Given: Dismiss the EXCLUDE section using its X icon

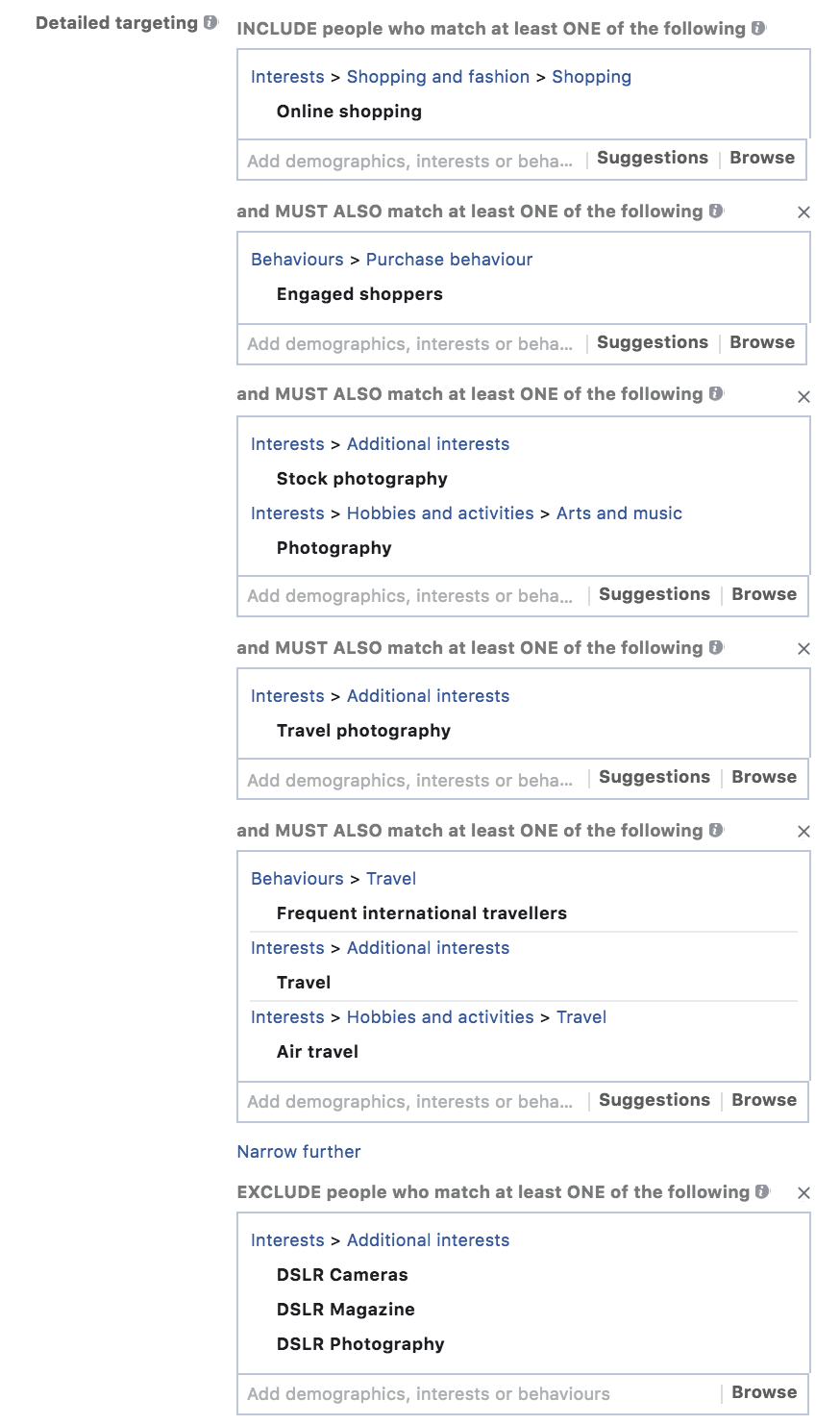Looking at the screenshot, I should pyautogui.click(x=803, y=1193).
